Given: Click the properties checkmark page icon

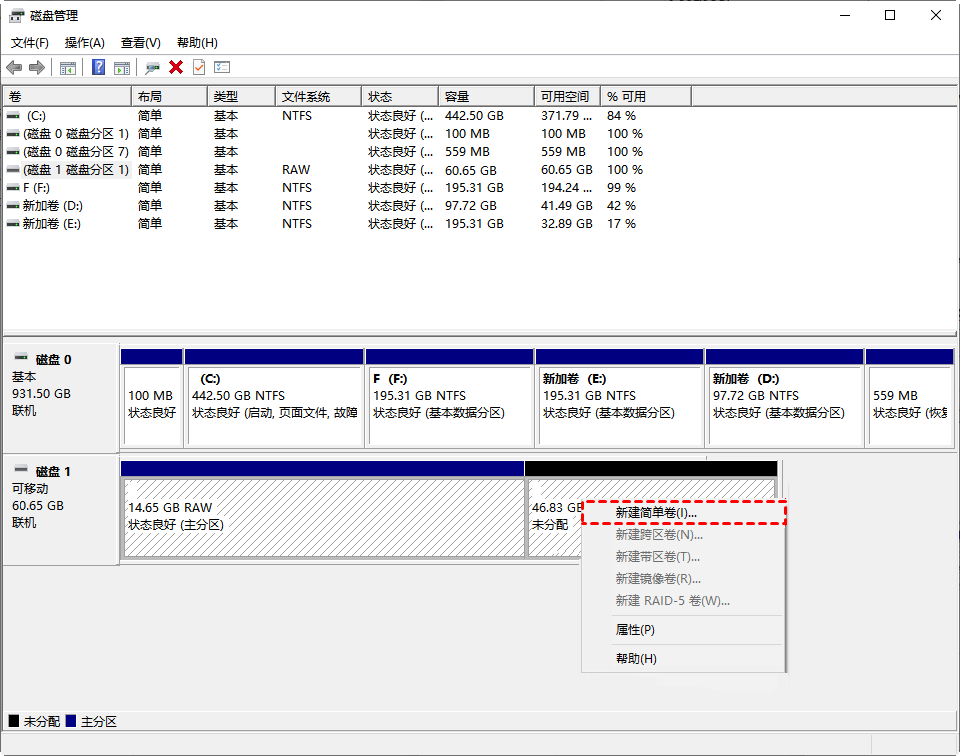Looking at the screenshot, I should coord(199,67).
